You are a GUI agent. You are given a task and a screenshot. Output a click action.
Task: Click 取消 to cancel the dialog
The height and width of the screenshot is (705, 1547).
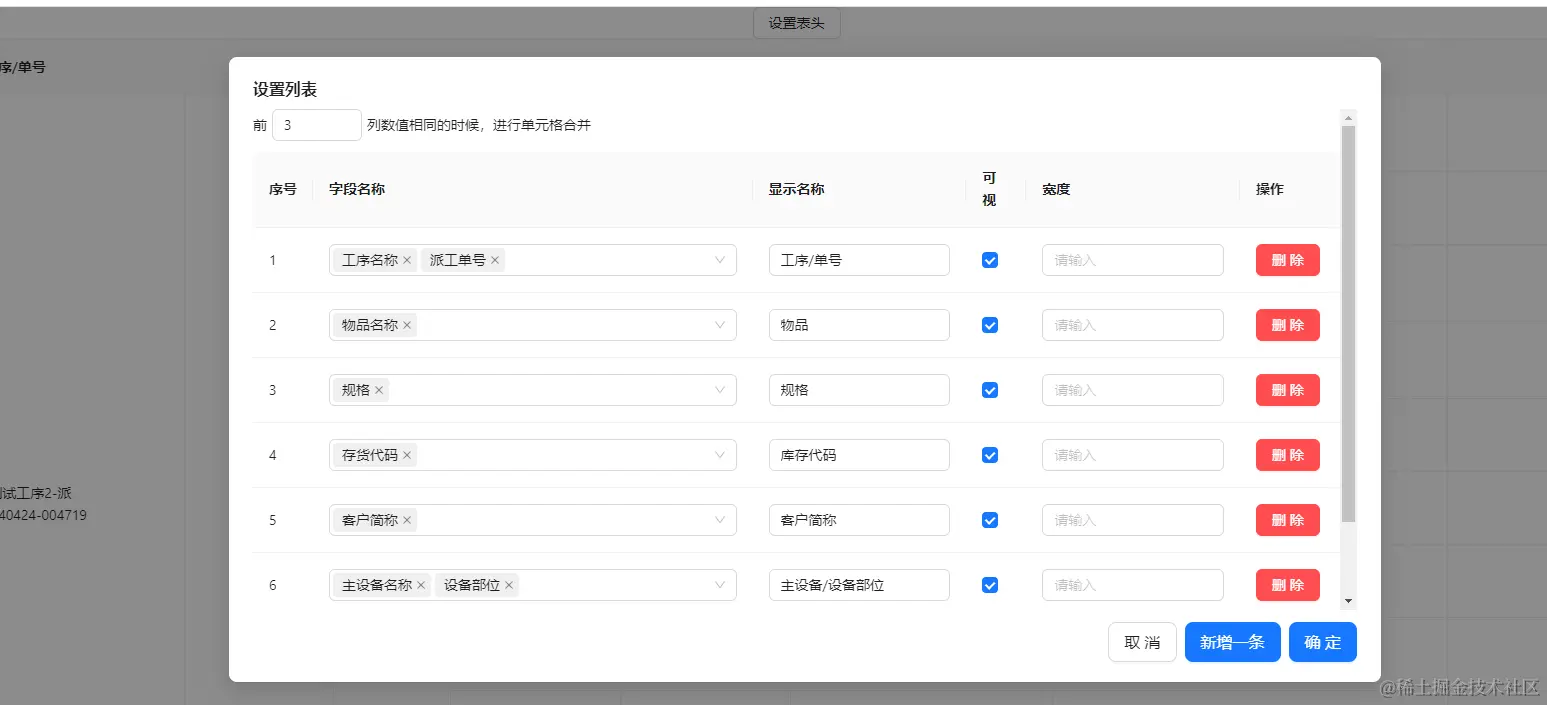coord(1142,642)
